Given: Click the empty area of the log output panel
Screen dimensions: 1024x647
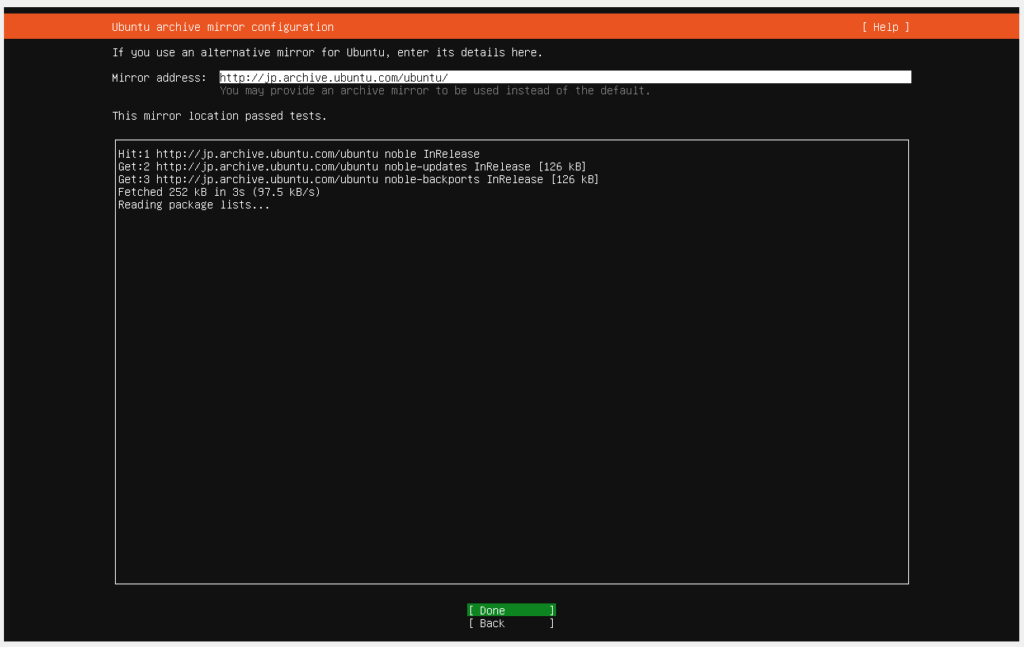Looking at the screenshot, I should coord(510,400).
